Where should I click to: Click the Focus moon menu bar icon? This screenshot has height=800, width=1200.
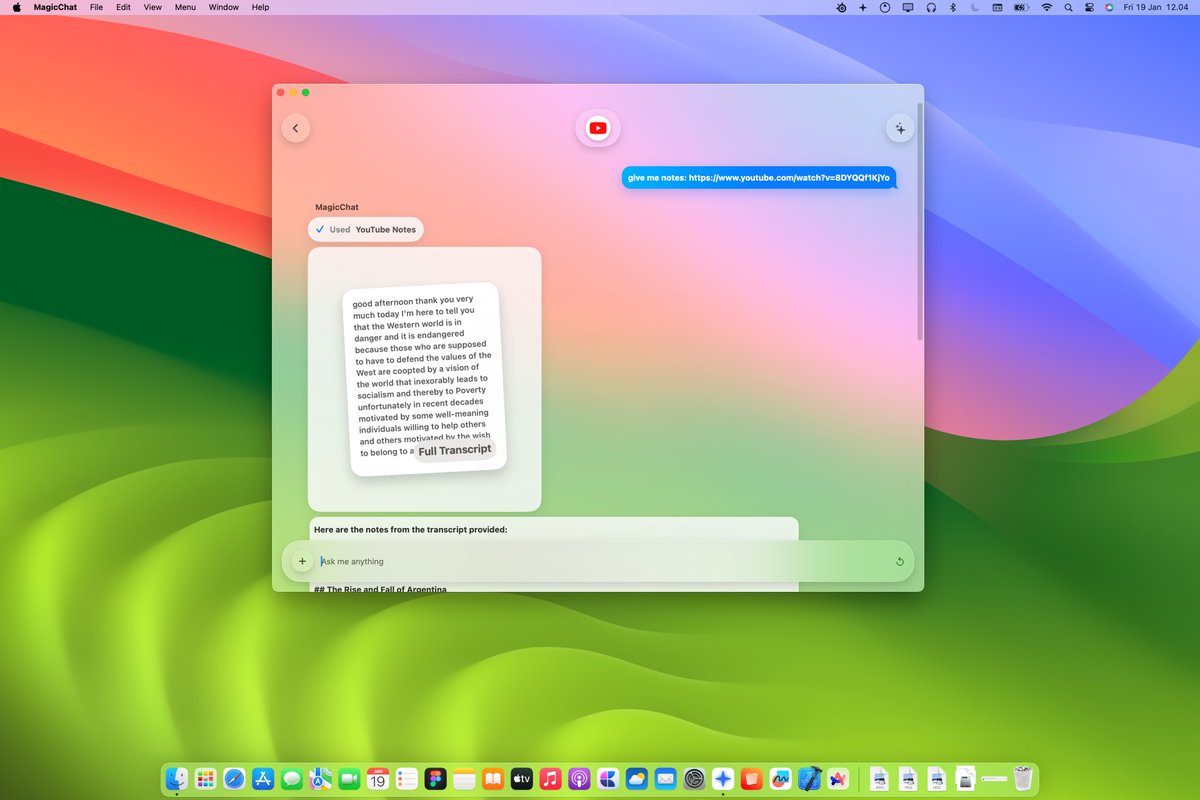tap(974, 7)
